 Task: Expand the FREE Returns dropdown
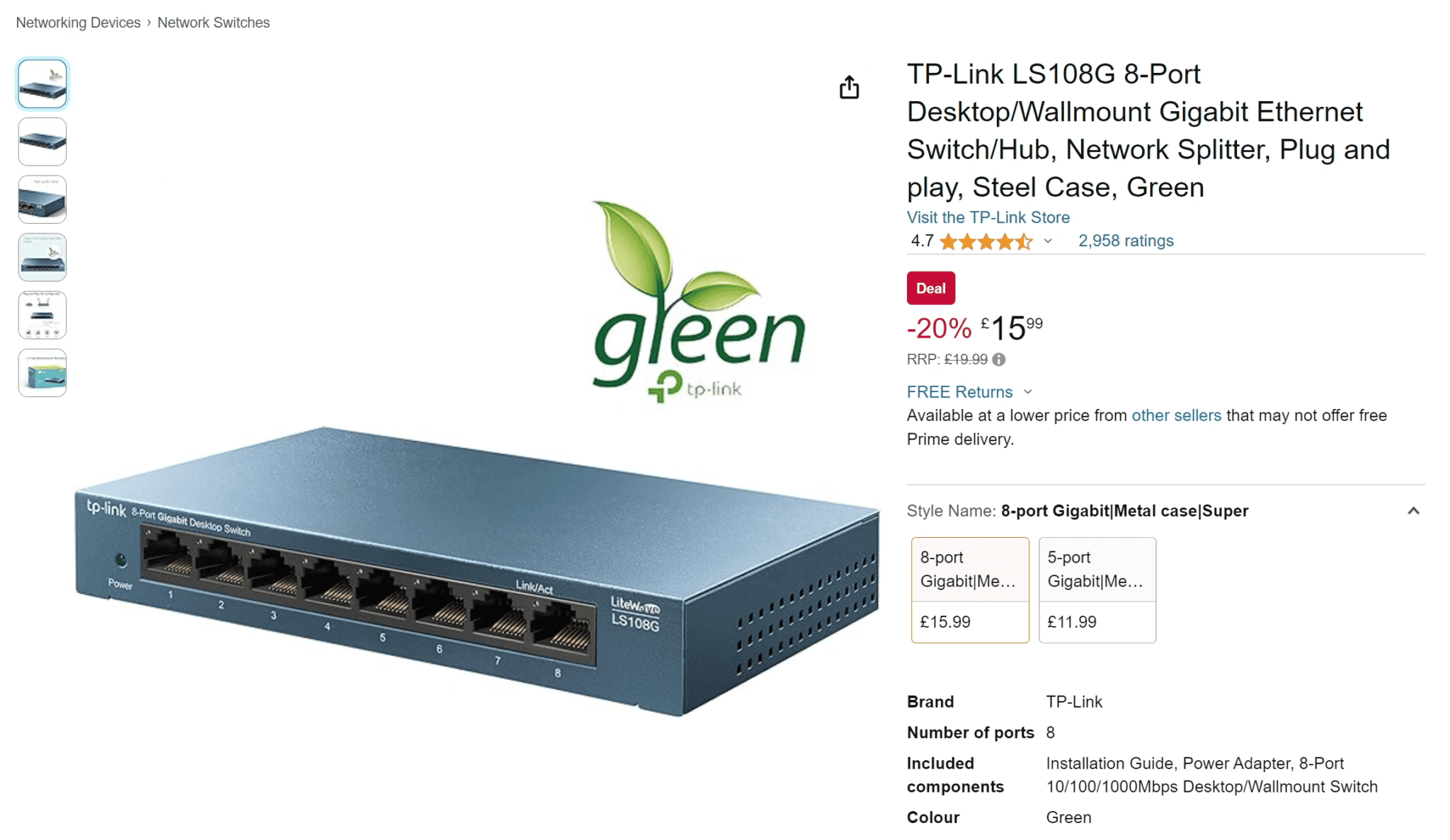[x=1028, y=392]
